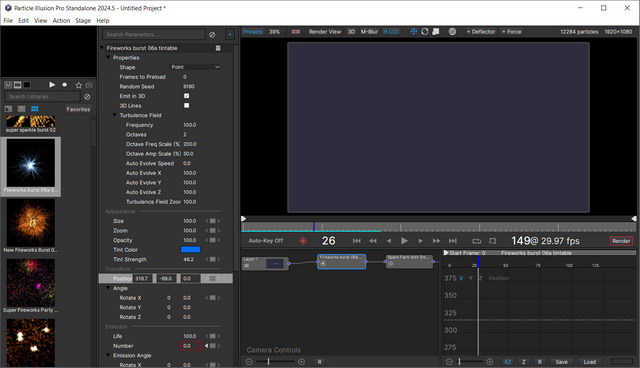640x368 pixels.
Task: Toggle the AZ option in graph editor
Action: pos(507,362)
